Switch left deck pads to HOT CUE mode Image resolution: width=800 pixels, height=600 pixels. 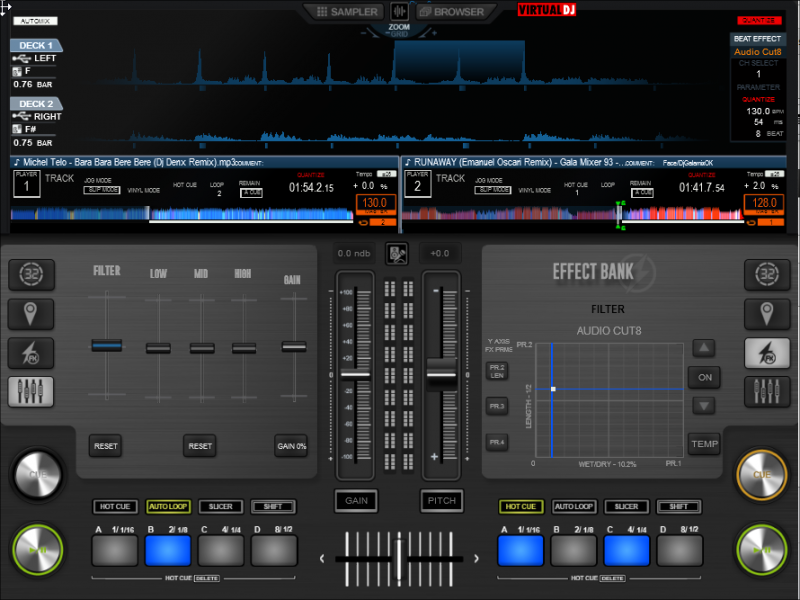tap(115, 507)
